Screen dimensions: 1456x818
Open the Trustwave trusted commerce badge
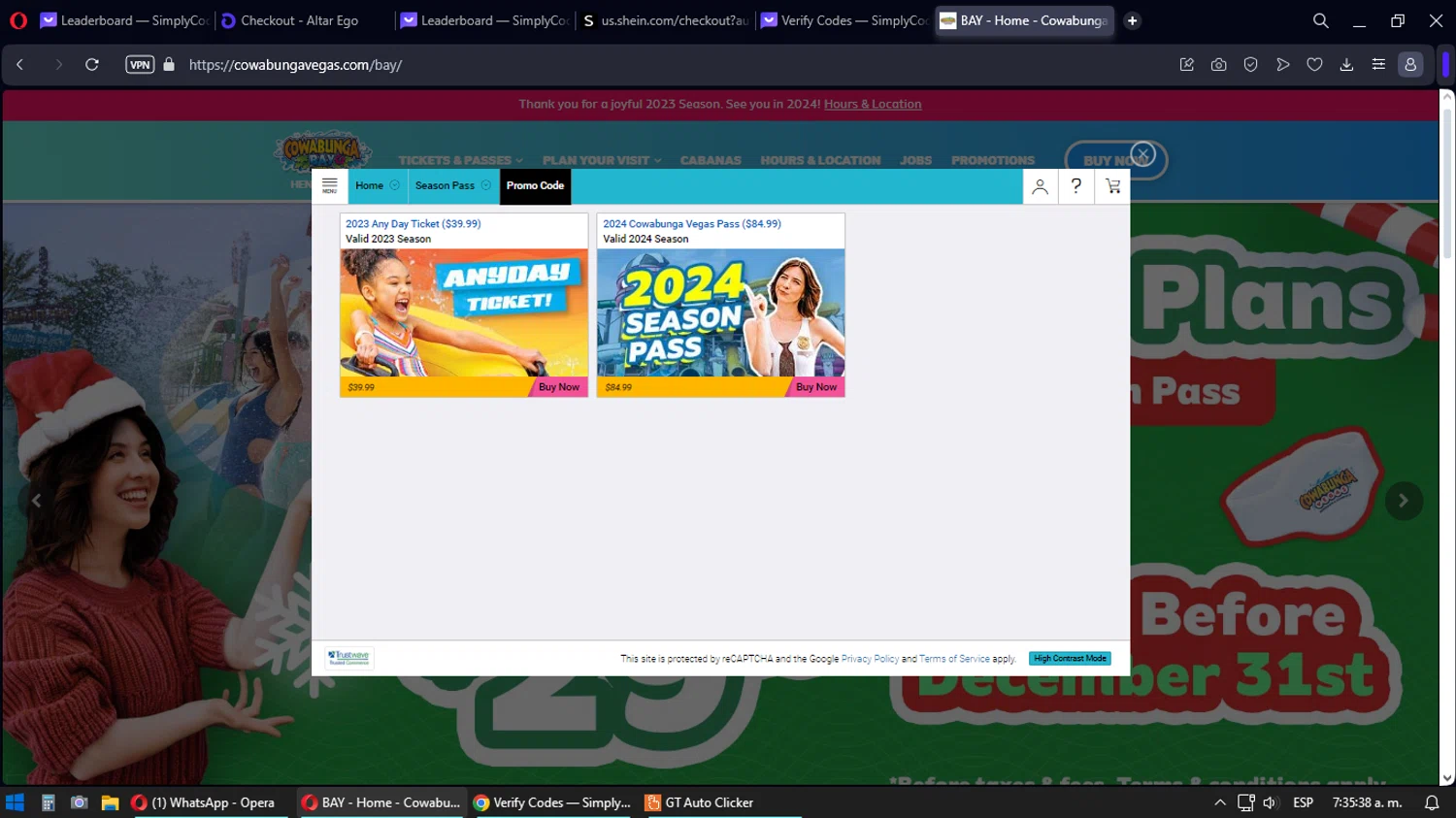[349, 658]
